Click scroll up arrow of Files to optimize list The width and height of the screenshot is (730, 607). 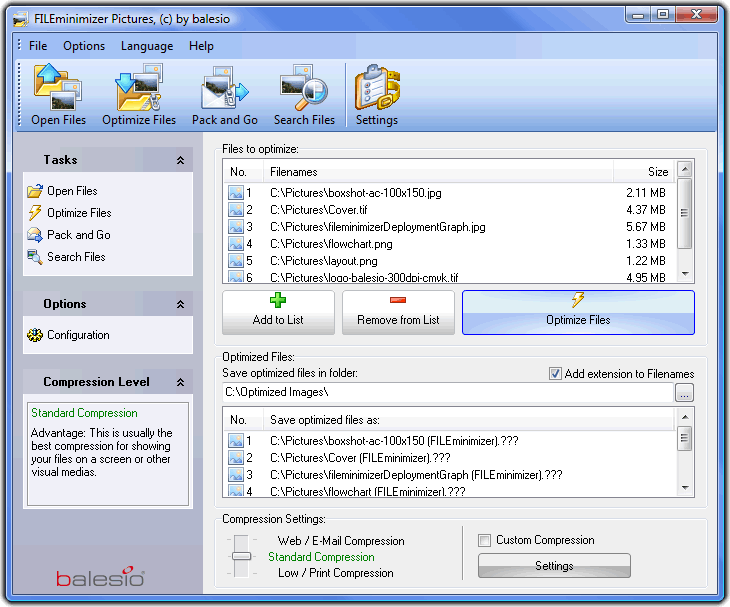[684, 169]
